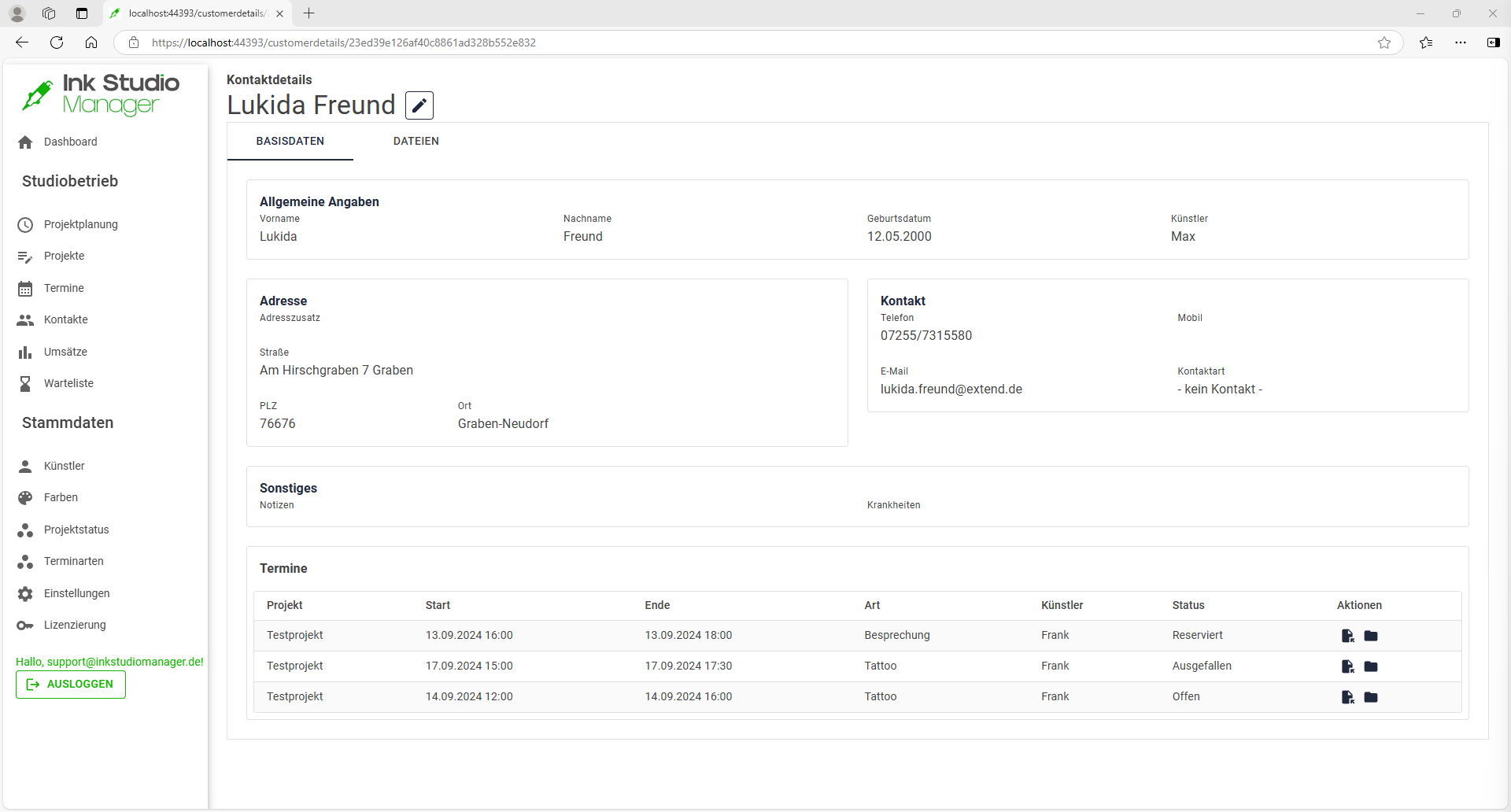This screenshot has height=812, width=1511.
Task: Open folder action for 13.09.2024 Besprechung appointment
Action: (1371, 636)
